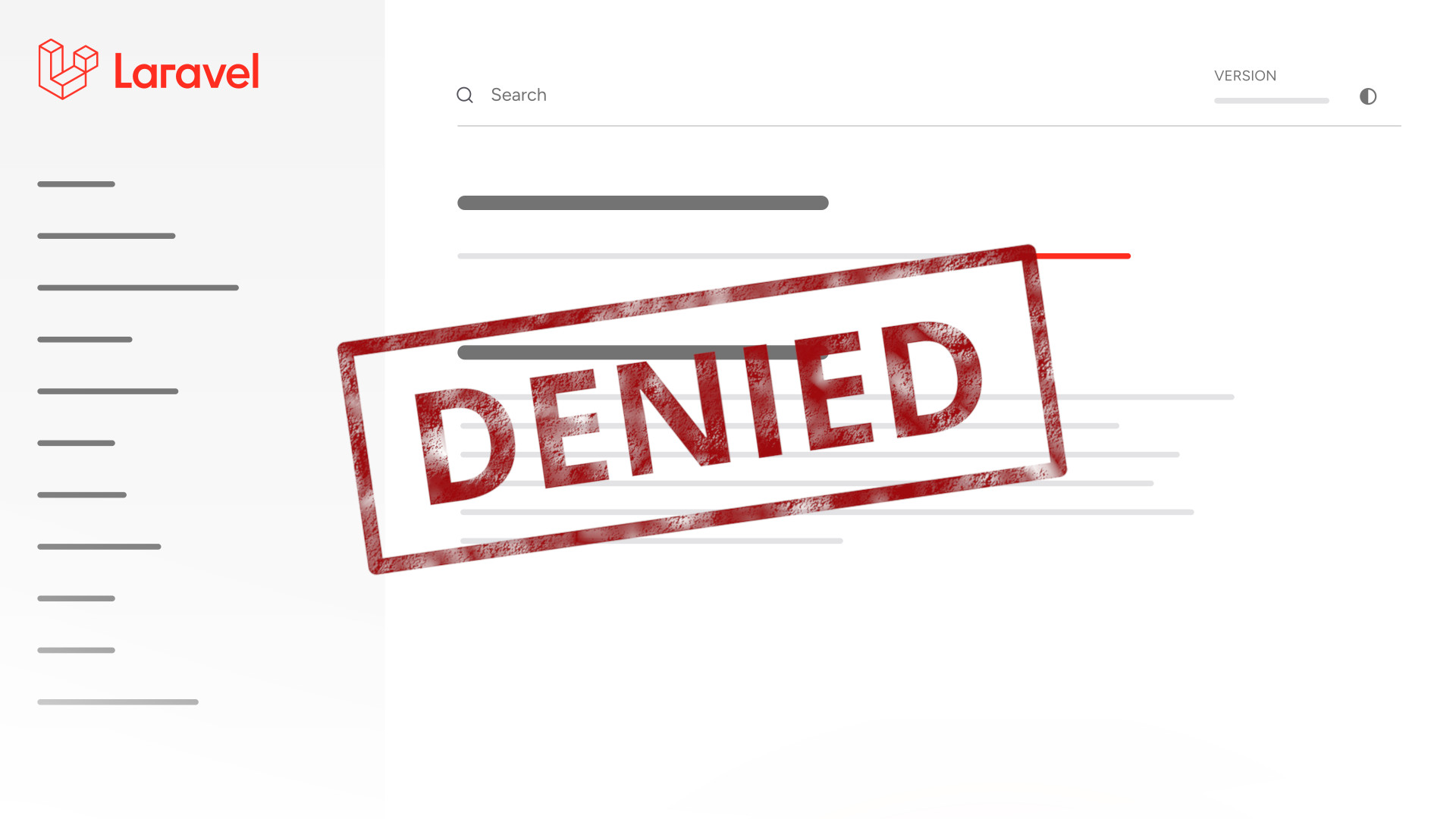
Task: Select the fourth sidebar navigation item
Action: (85, 340)
